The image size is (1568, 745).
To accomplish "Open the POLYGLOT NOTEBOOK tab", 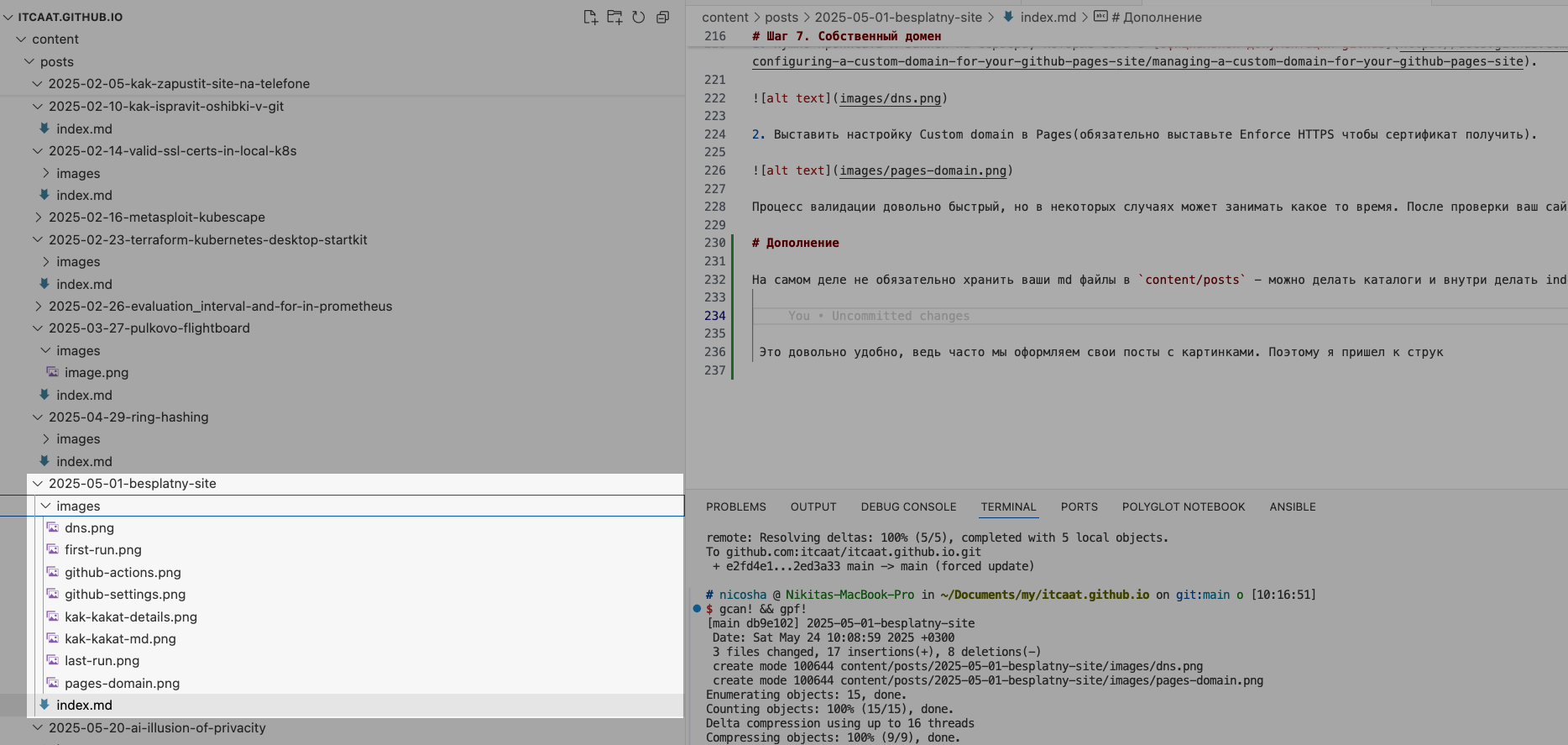I will coord(1184,506).
